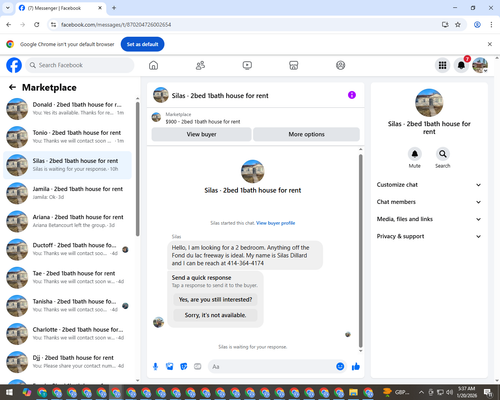
Task: Open the Friends icon in top navigation
Action: (x=200, y=65)
